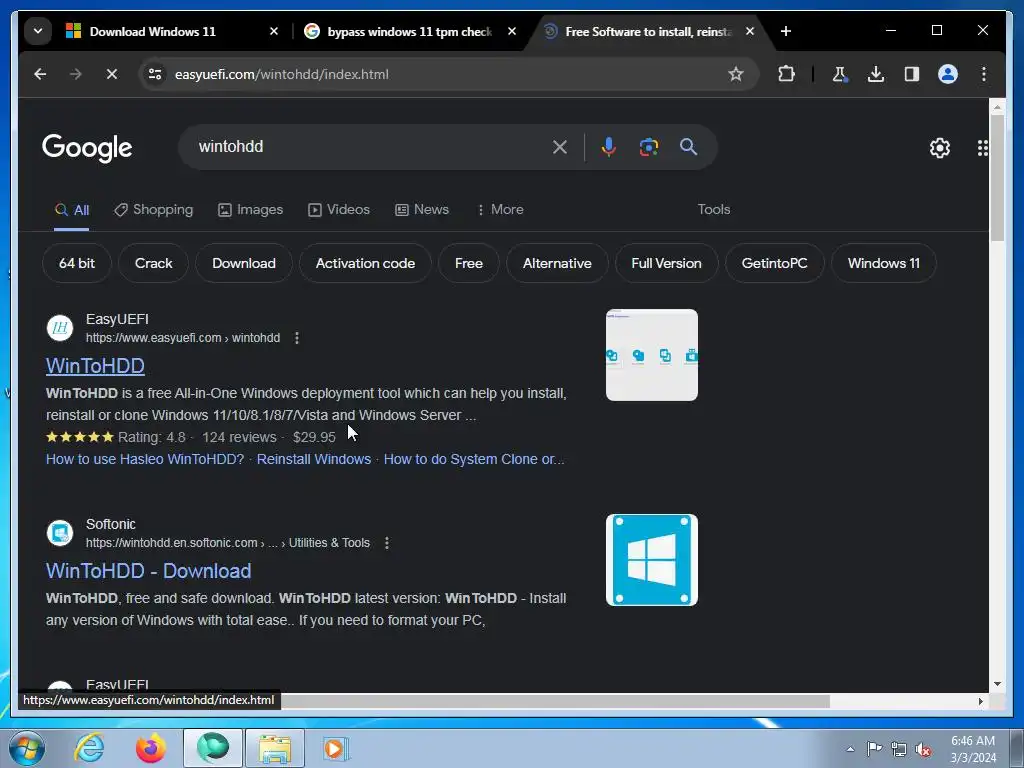1024x768 pixels.
Task: Select the All results tab
Action: (x=72, y=210)
